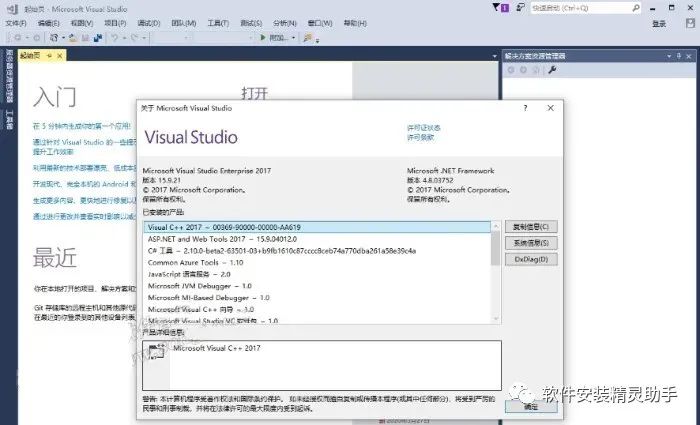Open the 工具(T) menu
Viewport: 700px width, 425px height.
[x=218, y=23]
